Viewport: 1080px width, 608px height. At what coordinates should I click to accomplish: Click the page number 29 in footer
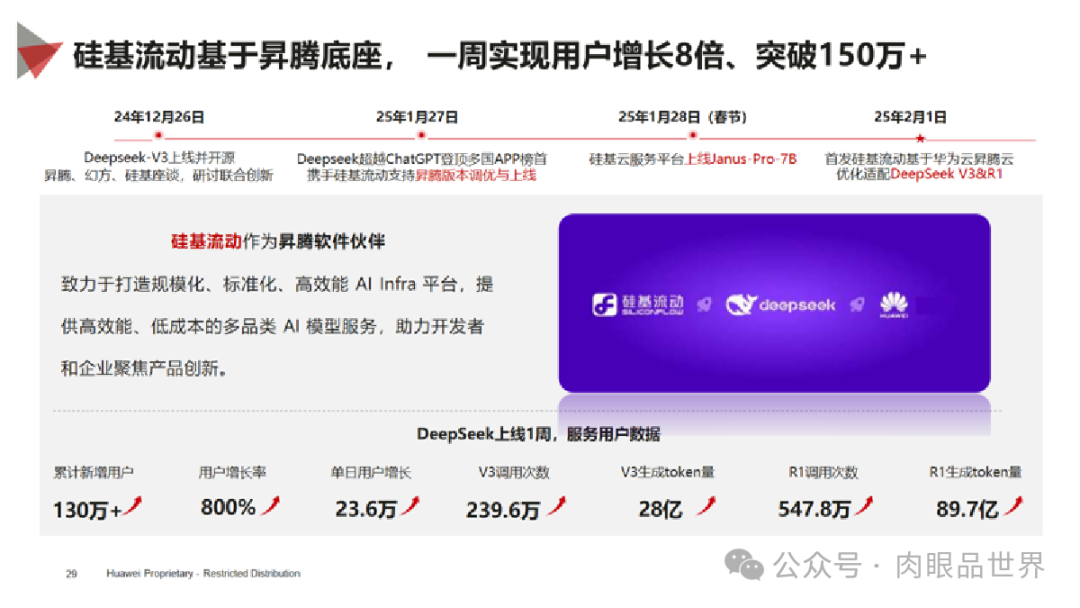[x=72, y=574]
